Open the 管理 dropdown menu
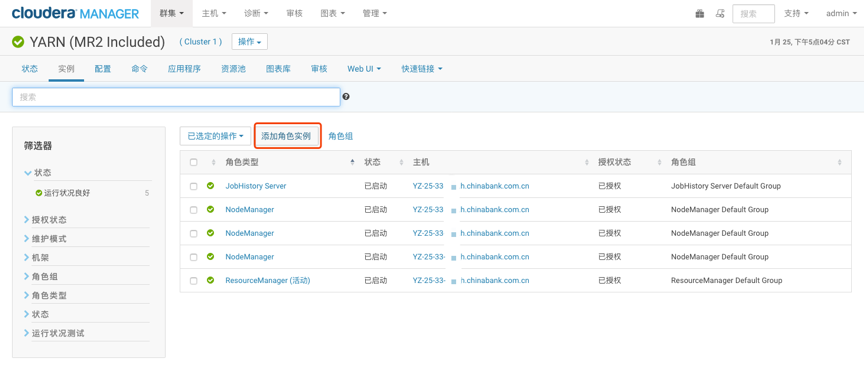The height and width of the screenshot is (368, 864). (375, 13)
